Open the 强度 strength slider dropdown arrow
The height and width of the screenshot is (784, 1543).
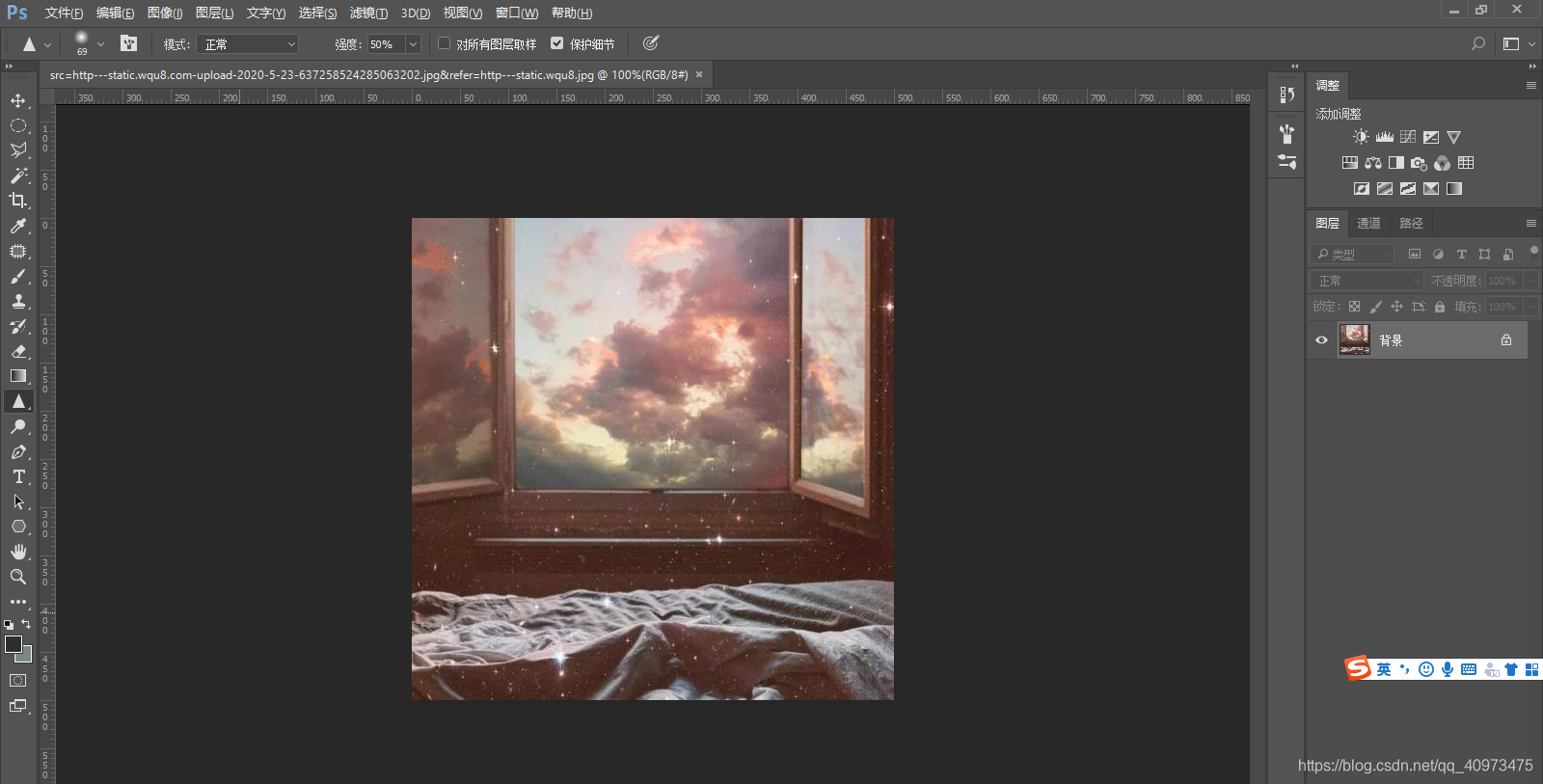pyautogui.click(x=414, y=44)
